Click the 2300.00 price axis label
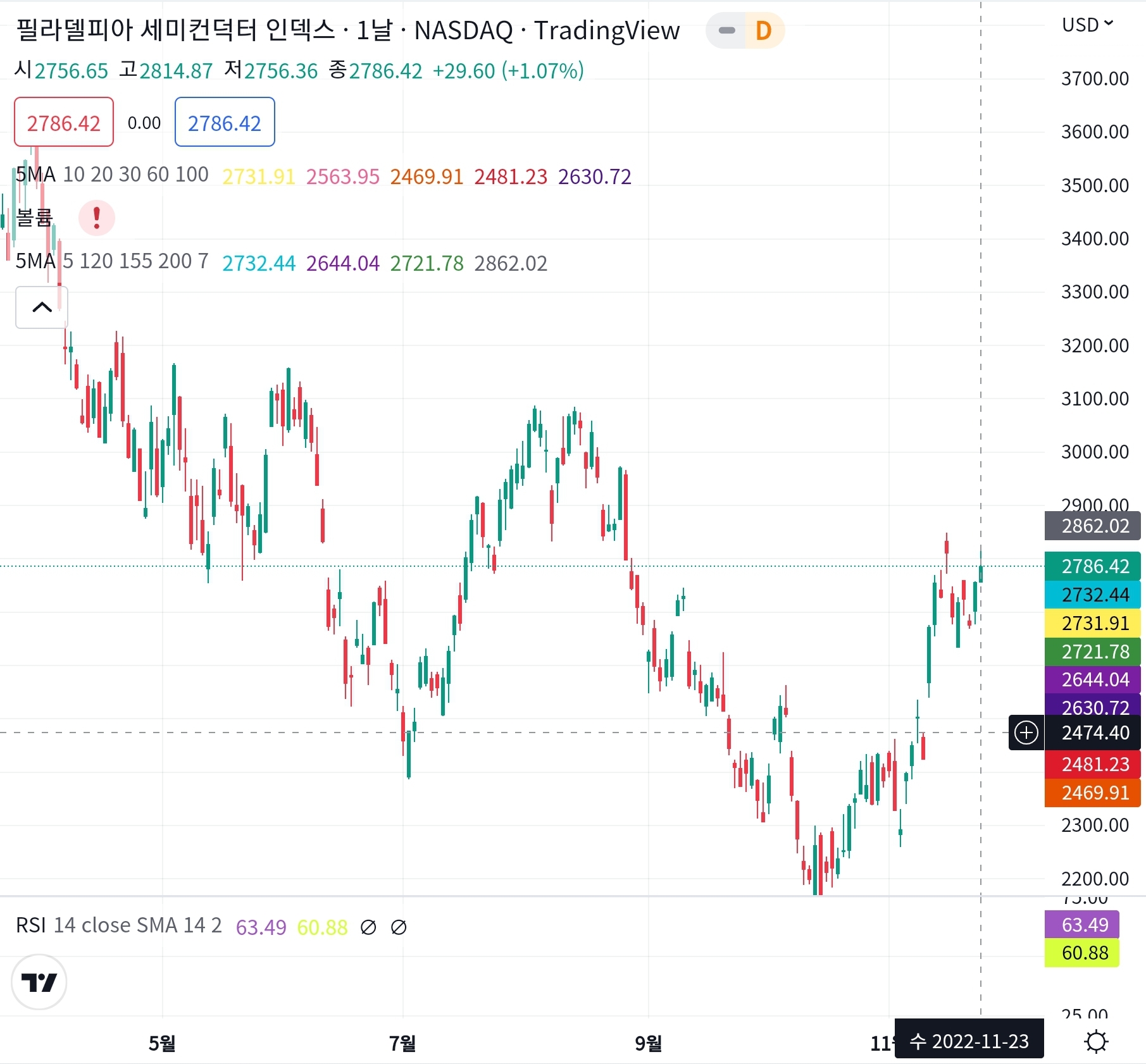This screenshot has width=1146, height=1064. click(x=1095, y=826)
